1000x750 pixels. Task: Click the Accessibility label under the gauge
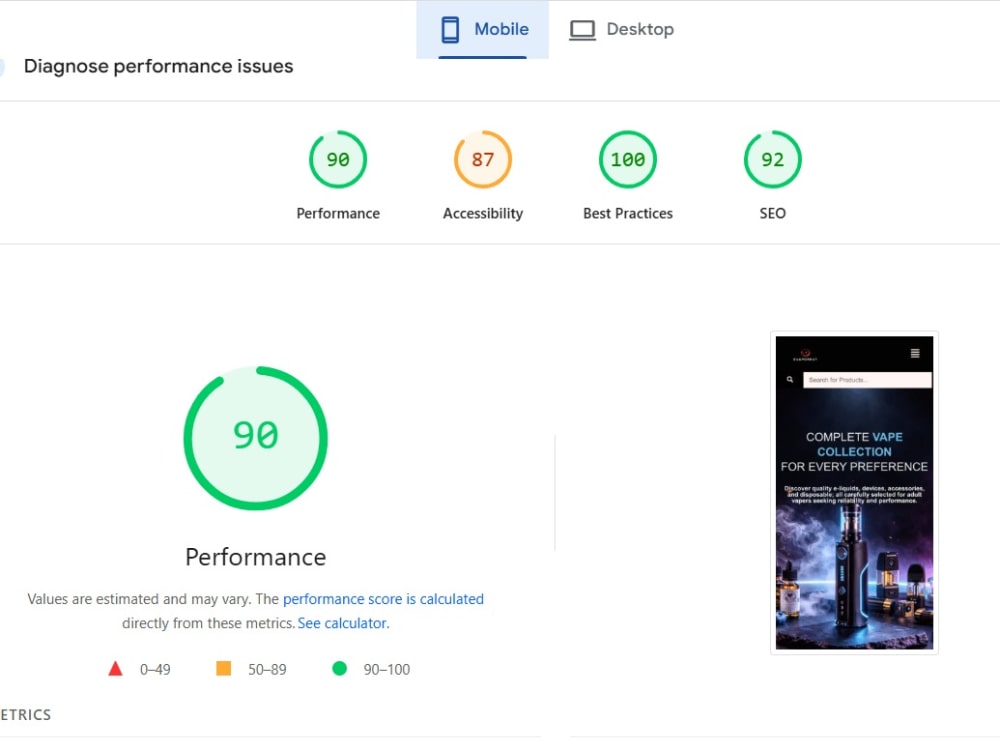483,214
